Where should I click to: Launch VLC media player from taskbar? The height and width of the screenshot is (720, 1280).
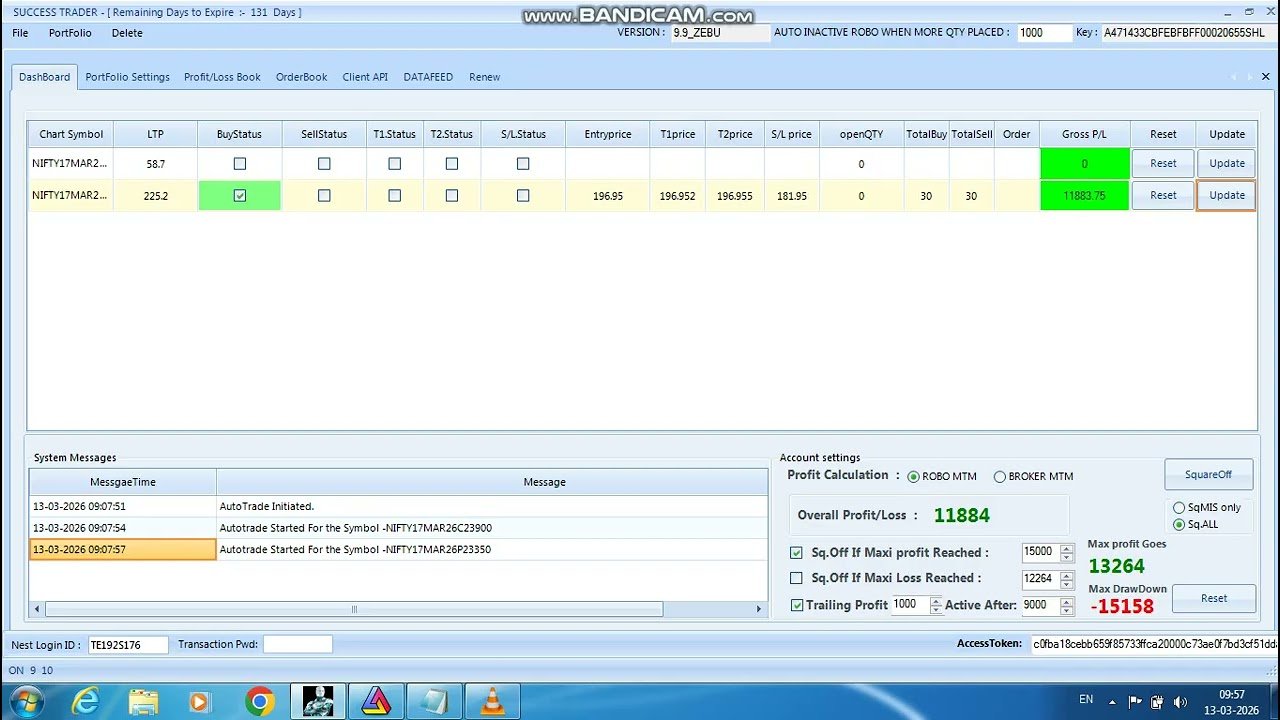491,699
